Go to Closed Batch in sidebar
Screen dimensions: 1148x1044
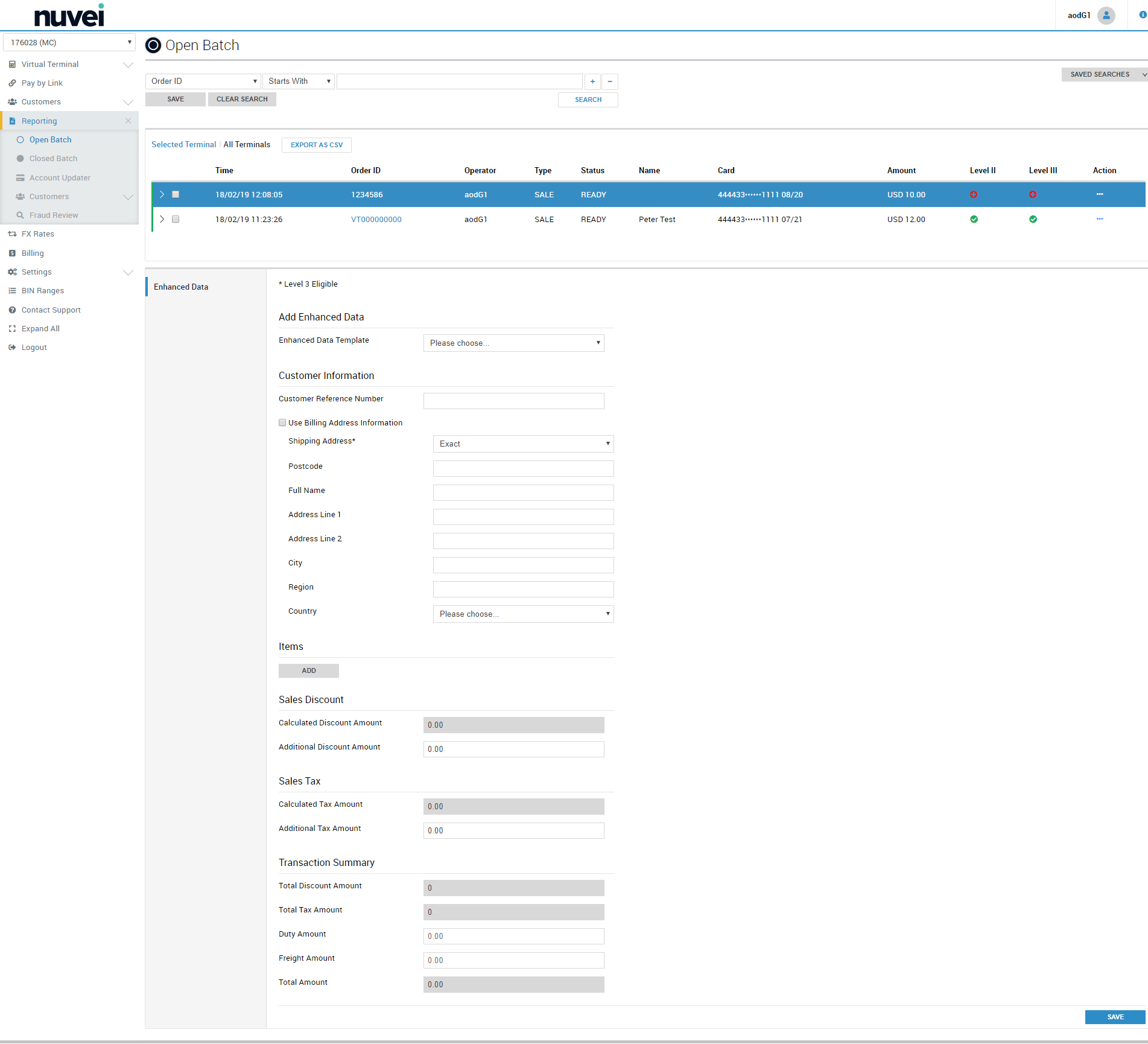[x=53, y=159]
